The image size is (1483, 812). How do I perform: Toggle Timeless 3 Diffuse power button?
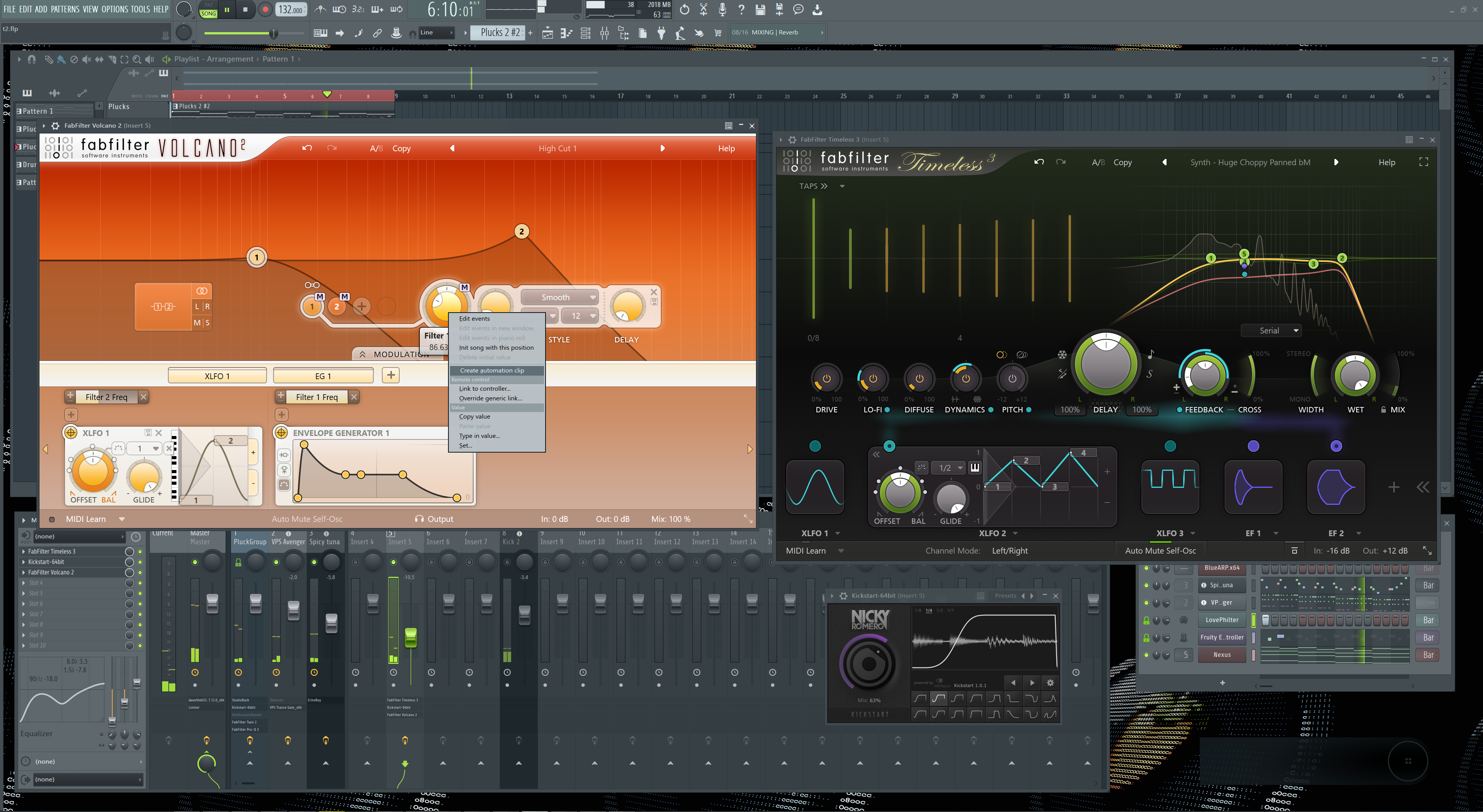[919, 379]
